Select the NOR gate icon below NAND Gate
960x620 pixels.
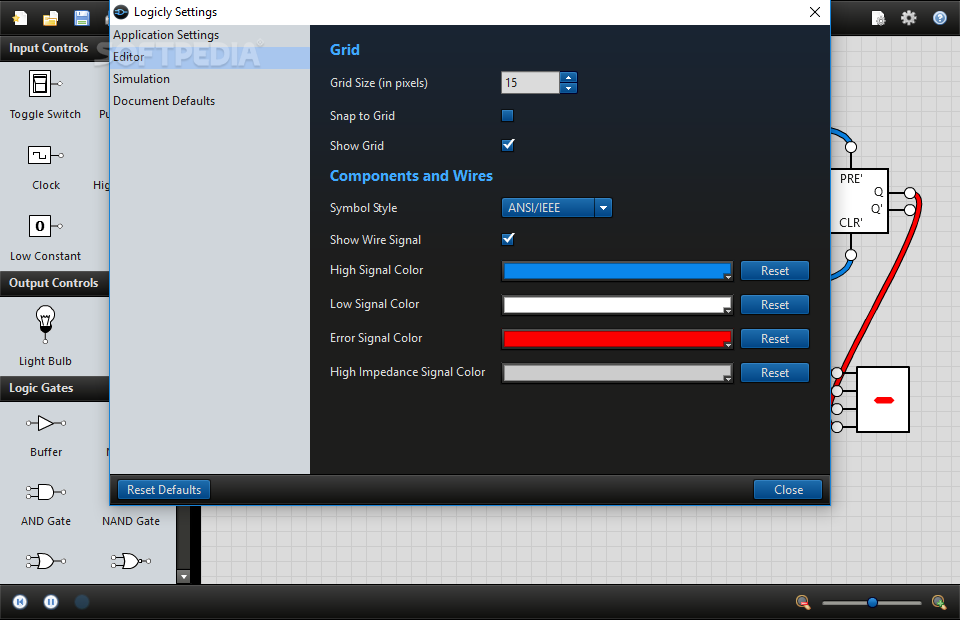click(x=130, y=561)
